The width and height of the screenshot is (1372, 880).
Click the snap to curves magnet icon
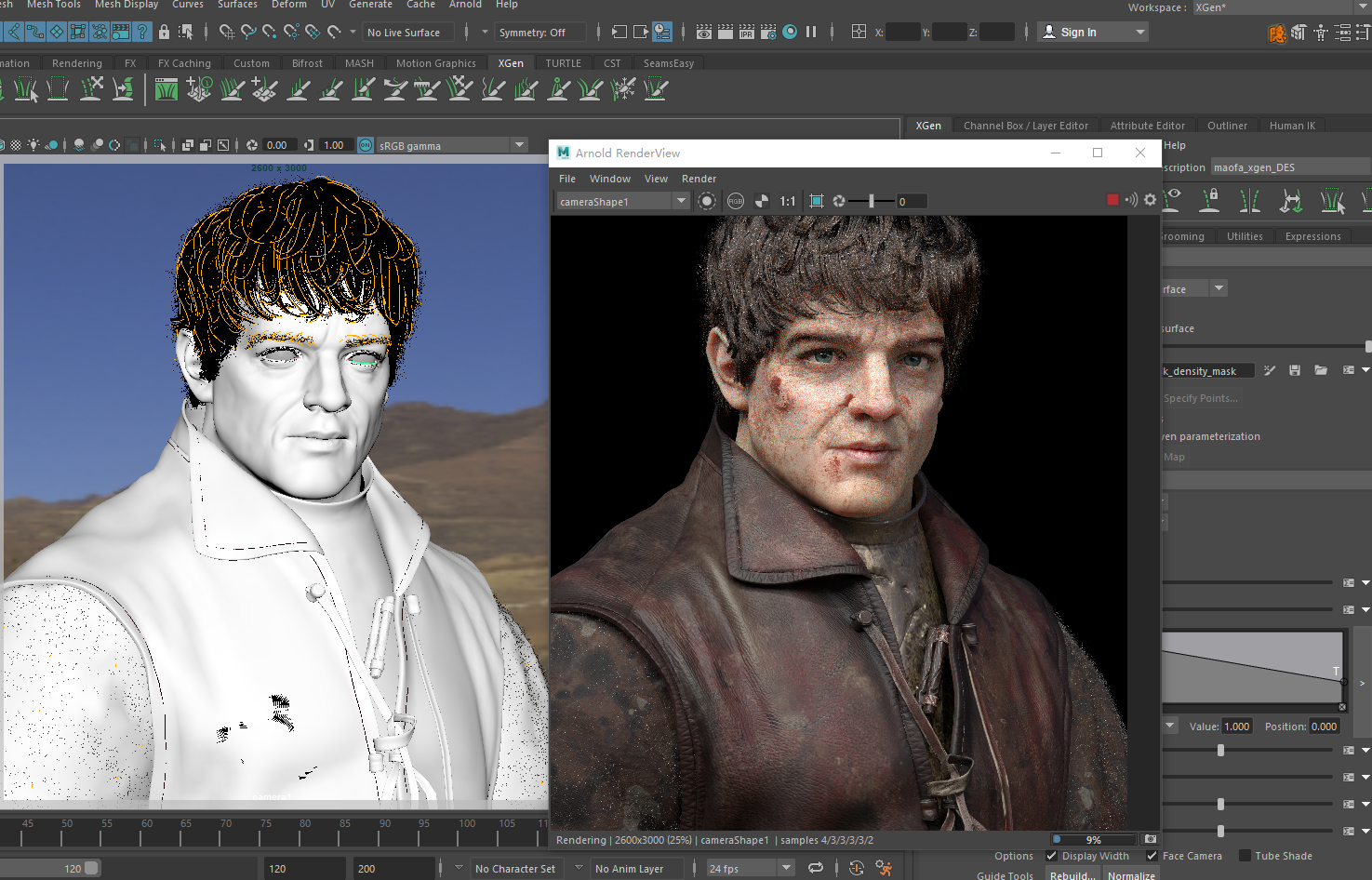[x=247, y=32]
